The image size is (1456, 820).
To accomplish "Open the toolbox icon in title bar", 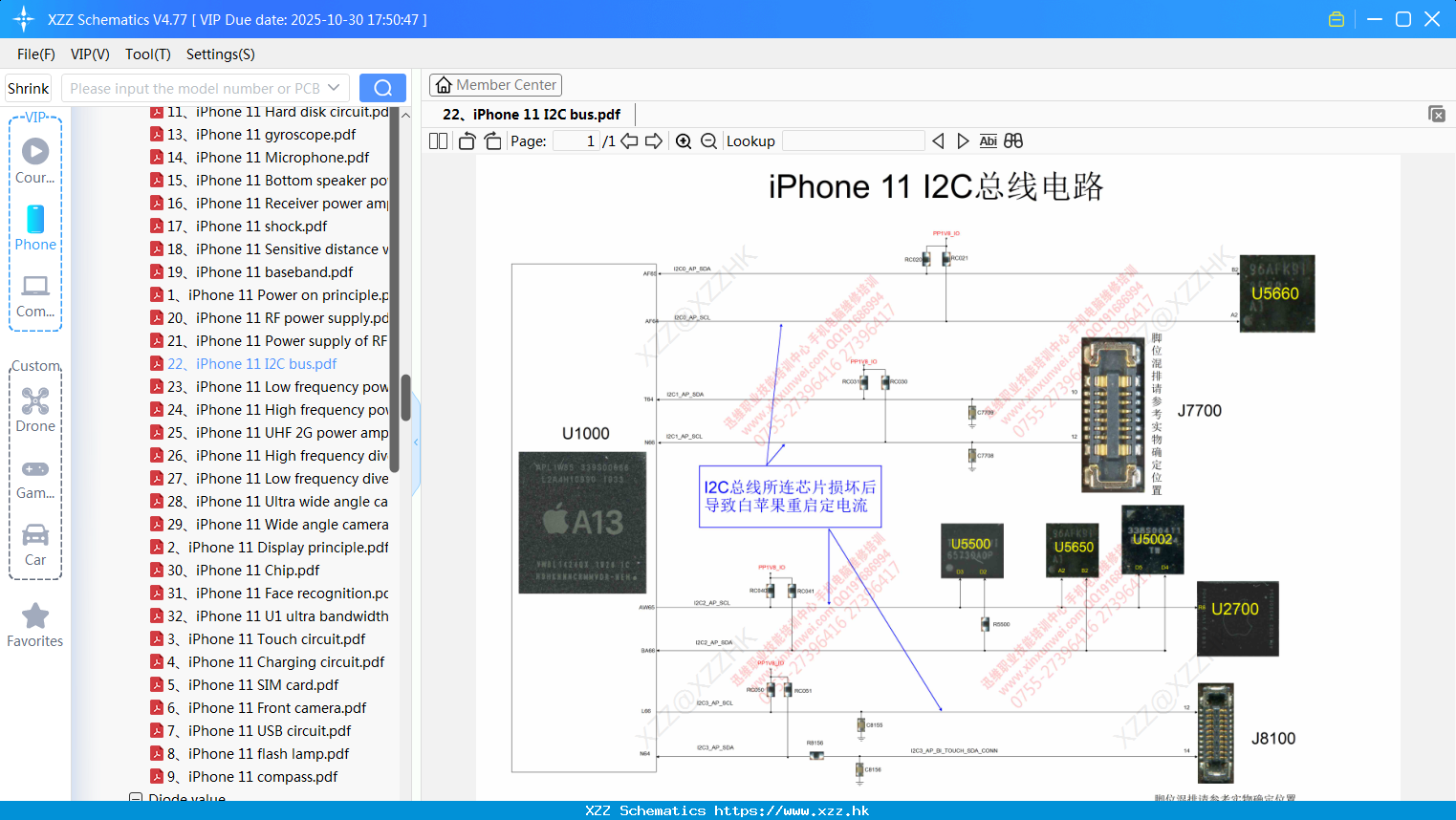I will coord(1336,19).
